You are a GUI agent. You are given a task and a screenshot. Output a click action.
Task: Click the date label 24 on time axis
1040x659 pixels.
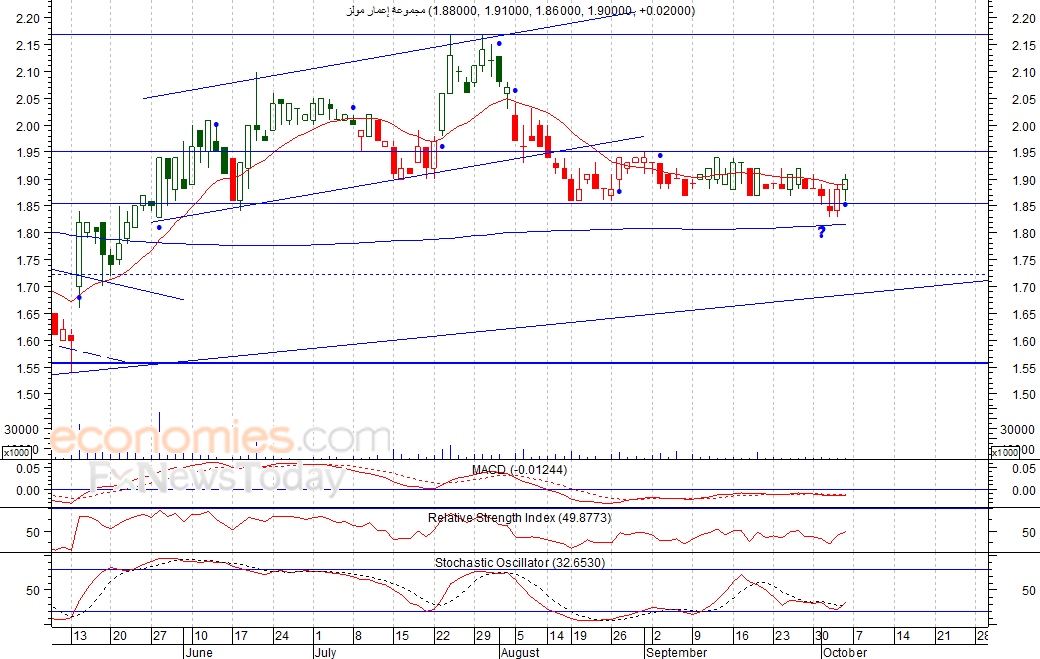282,636
